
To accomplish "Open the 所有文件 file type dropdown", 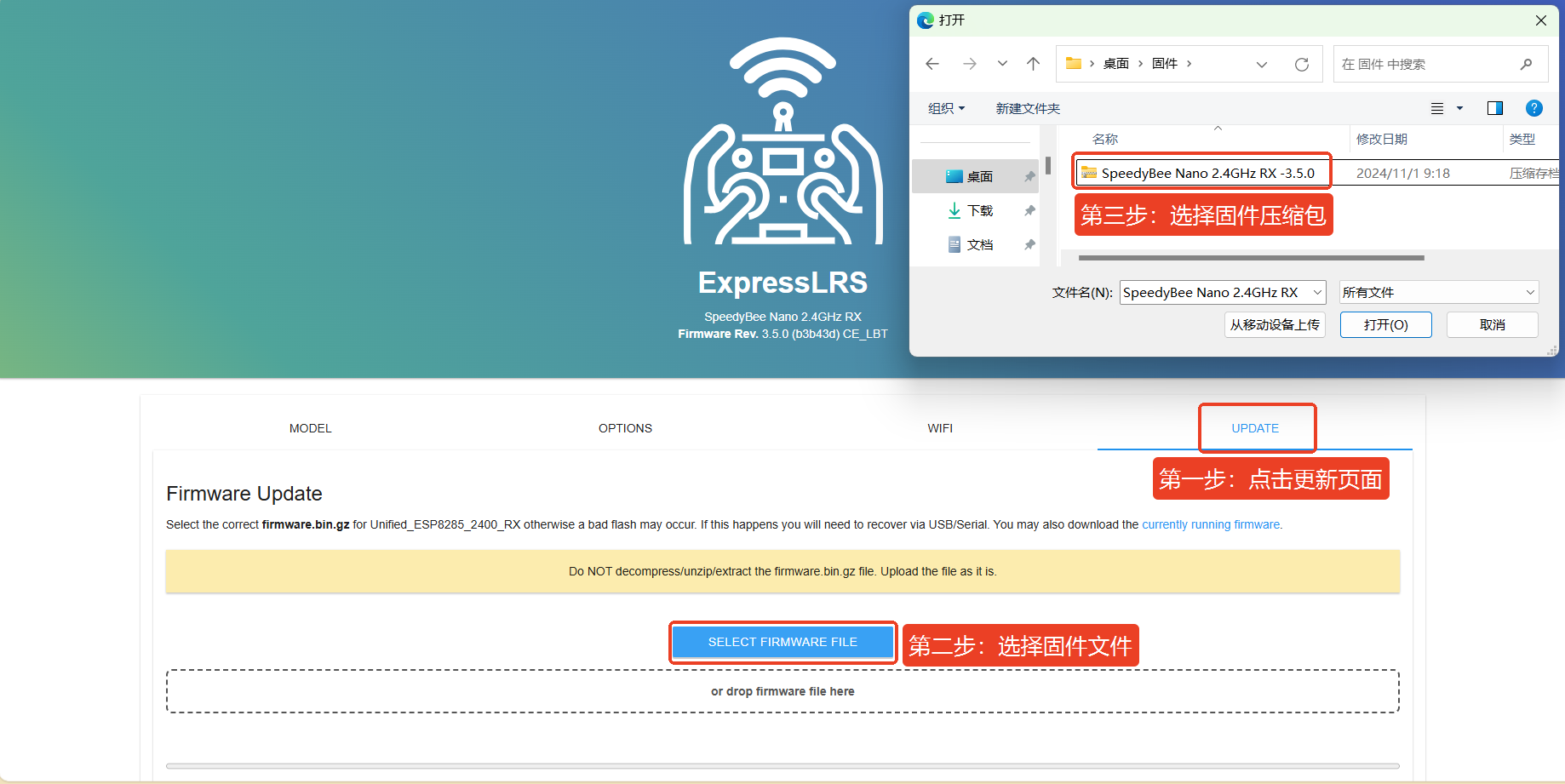I will tap(1438, 292).
